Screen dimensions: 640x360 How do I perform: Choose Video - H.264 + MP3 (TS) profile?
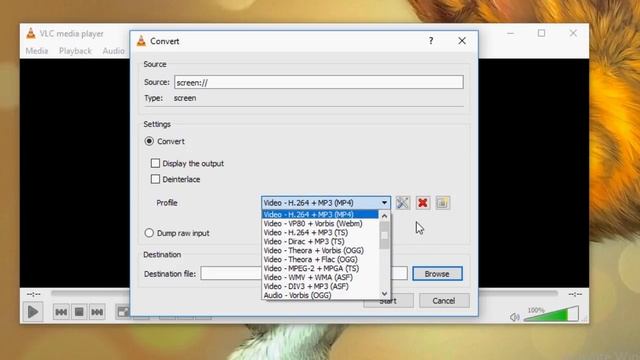point(320,232)
